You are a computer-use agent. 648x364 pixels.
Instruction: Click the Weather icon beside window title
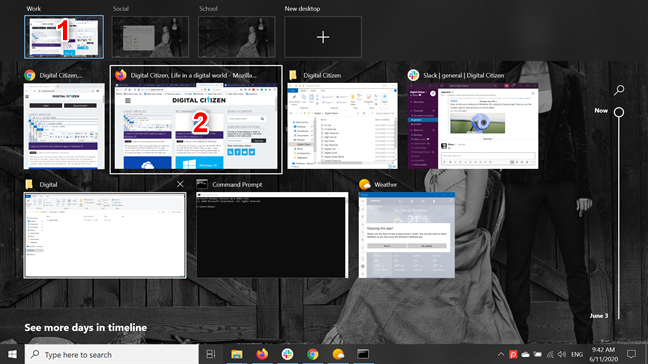(x=364, y=184)
